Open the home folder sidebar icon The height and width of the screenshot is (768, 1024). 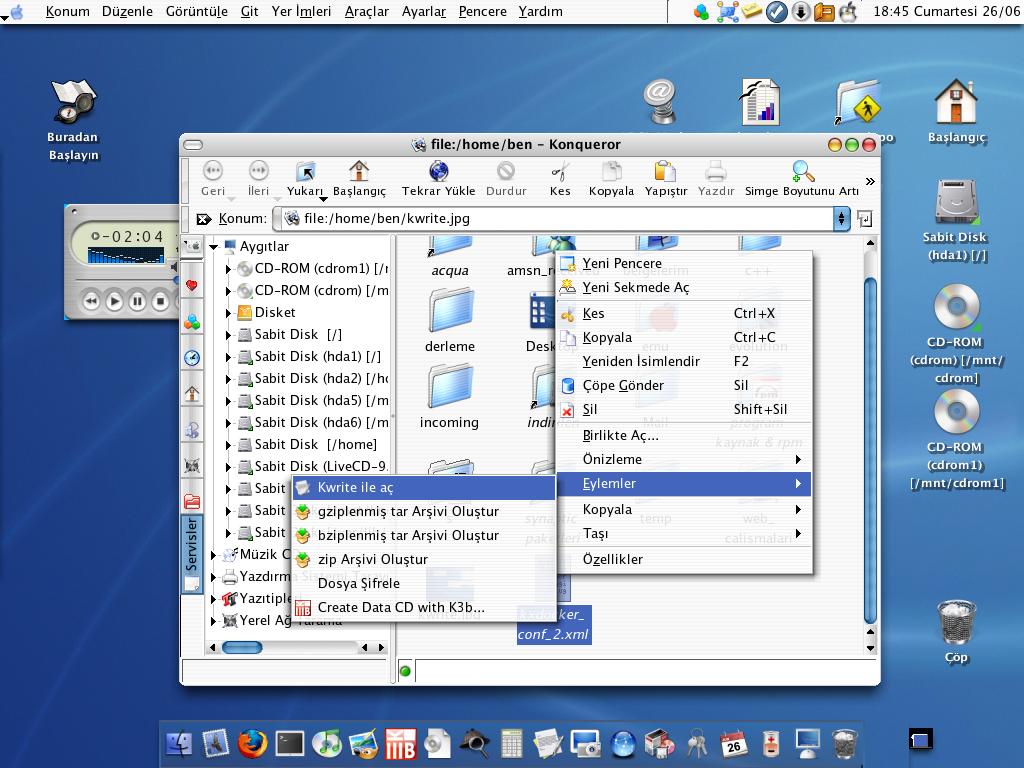192,394
